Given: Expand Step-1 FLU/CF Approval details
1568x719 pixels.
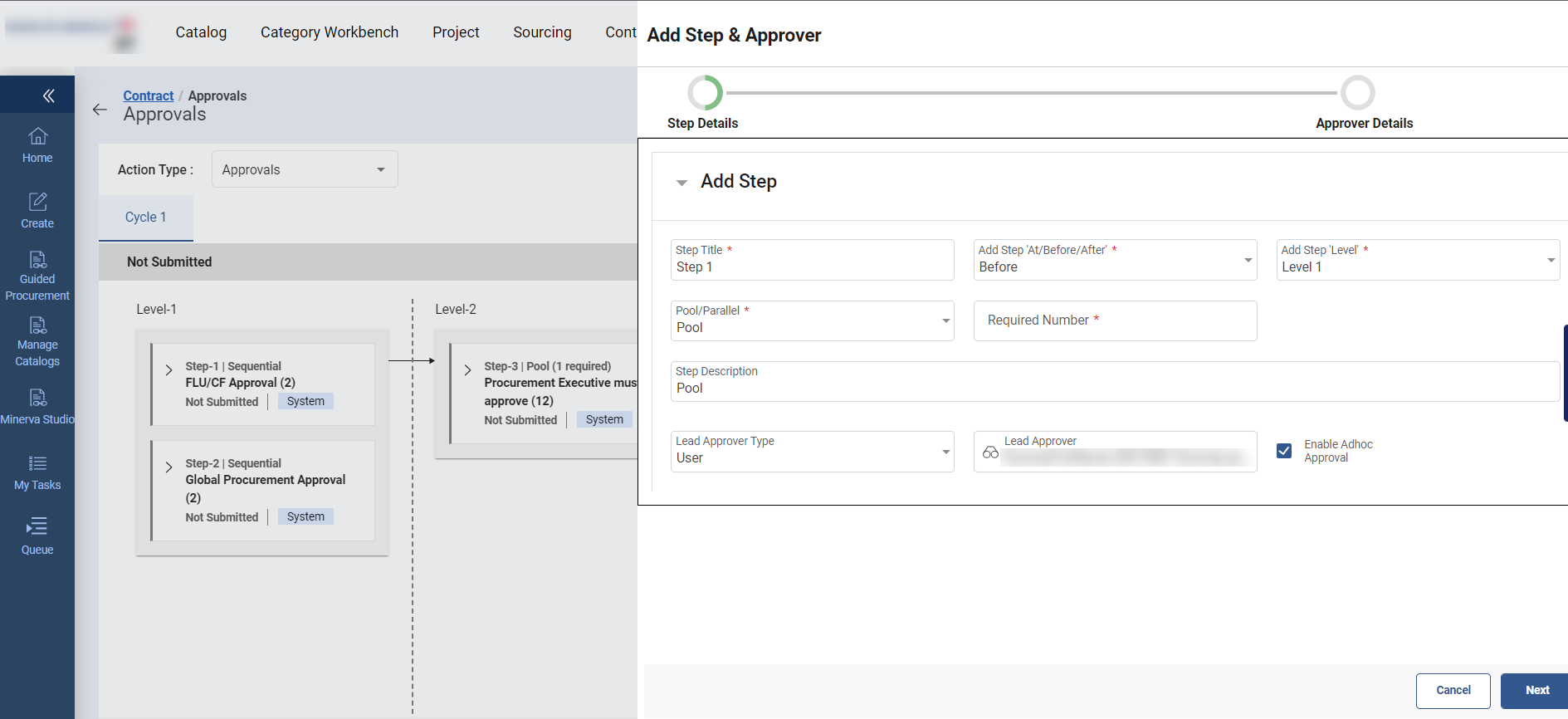Looking at the screenshot, I should [169, 370].
